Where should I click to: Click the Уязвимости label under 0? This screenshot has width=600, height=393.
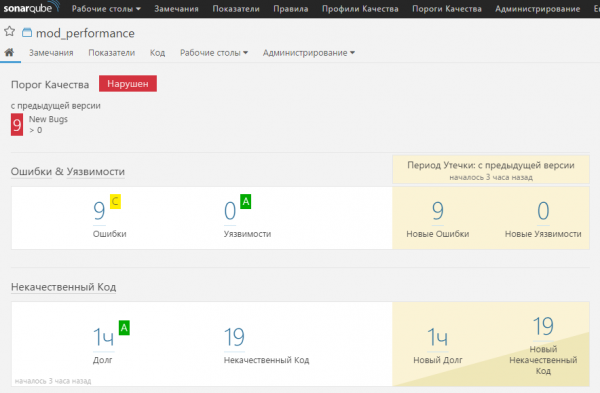coord(247,234)
